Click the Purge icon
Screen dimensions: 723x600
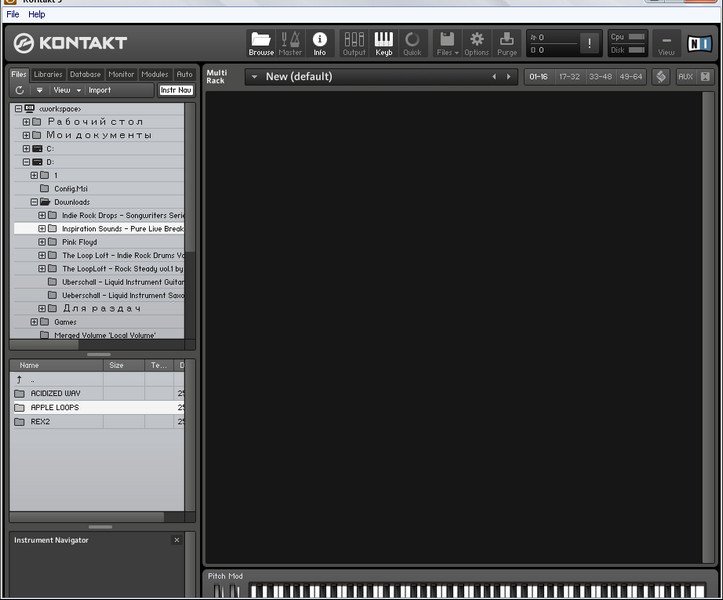point(508,43)
